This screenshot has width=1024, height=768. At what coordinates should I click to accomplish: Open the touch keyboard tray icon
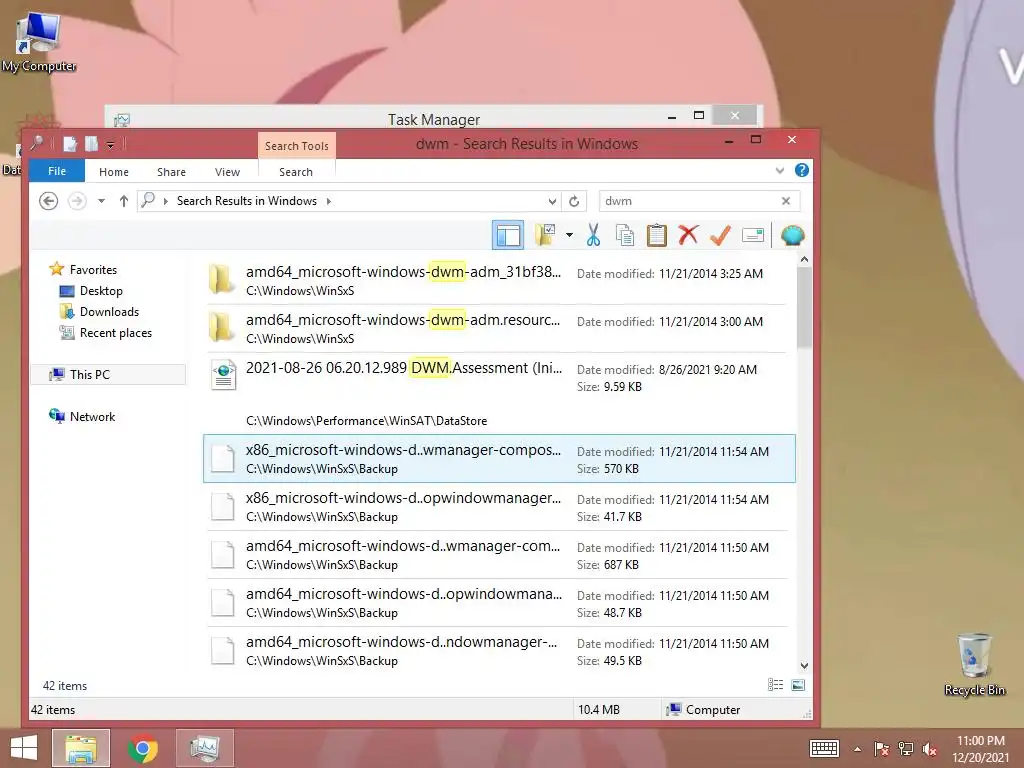(824, 748)
